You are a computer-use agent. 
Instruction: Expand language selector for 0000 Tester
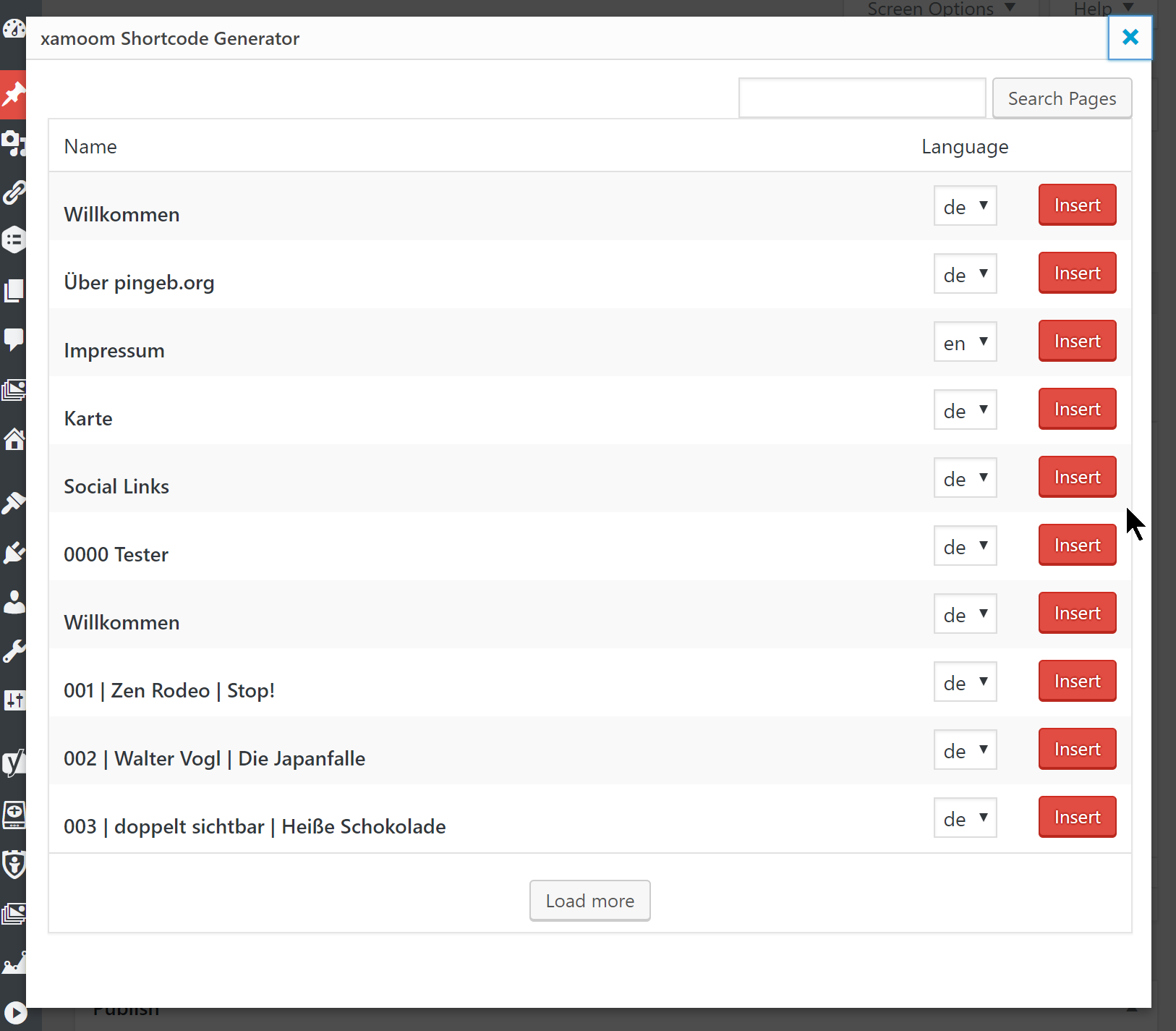pyautogui.click(x=965, y=546)
